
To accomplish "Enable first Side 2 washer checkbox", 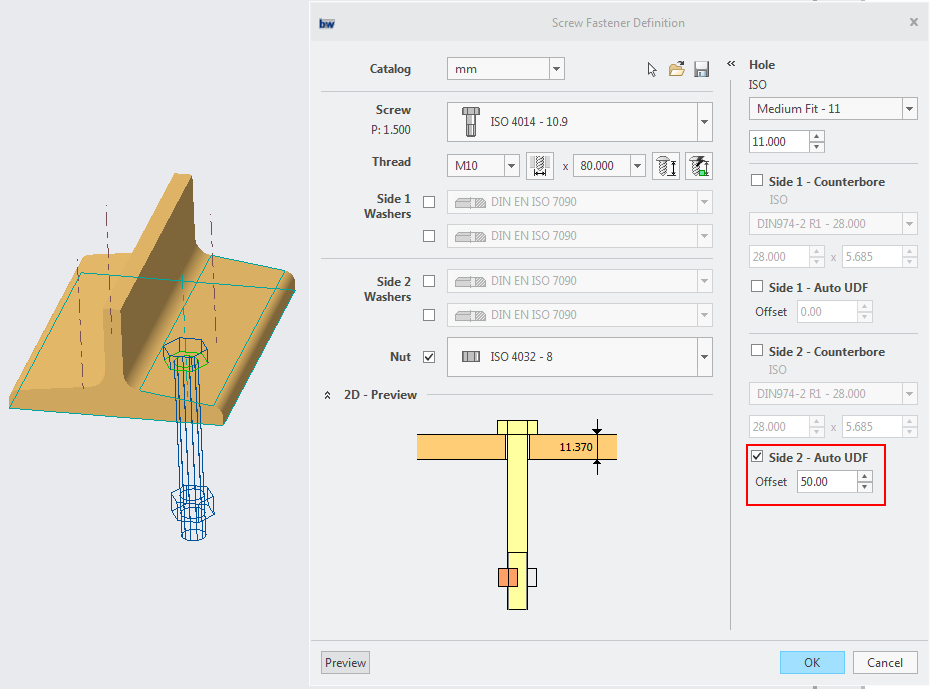I will tap(429, 281).
